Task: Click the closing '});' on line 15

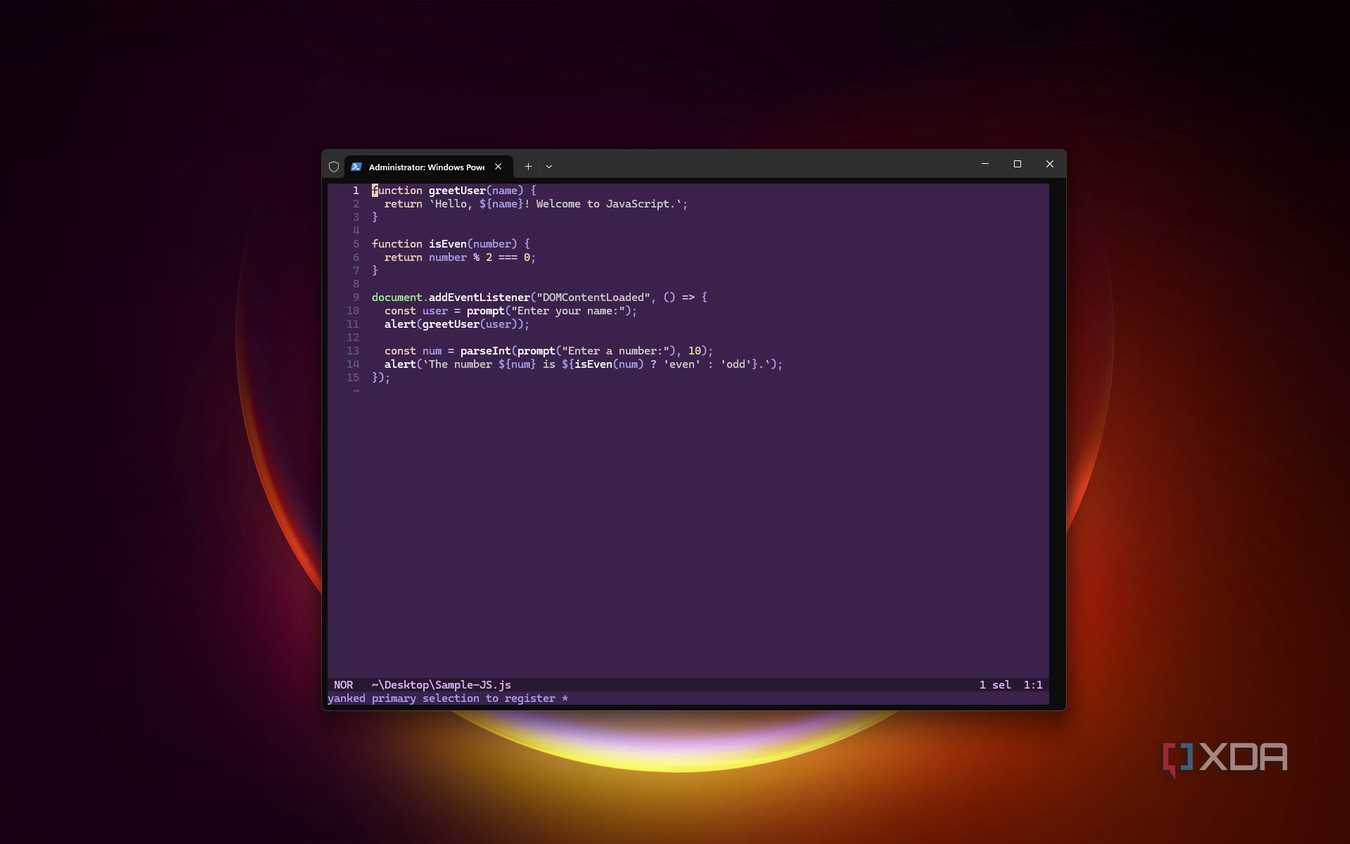Action: (381, 378)
